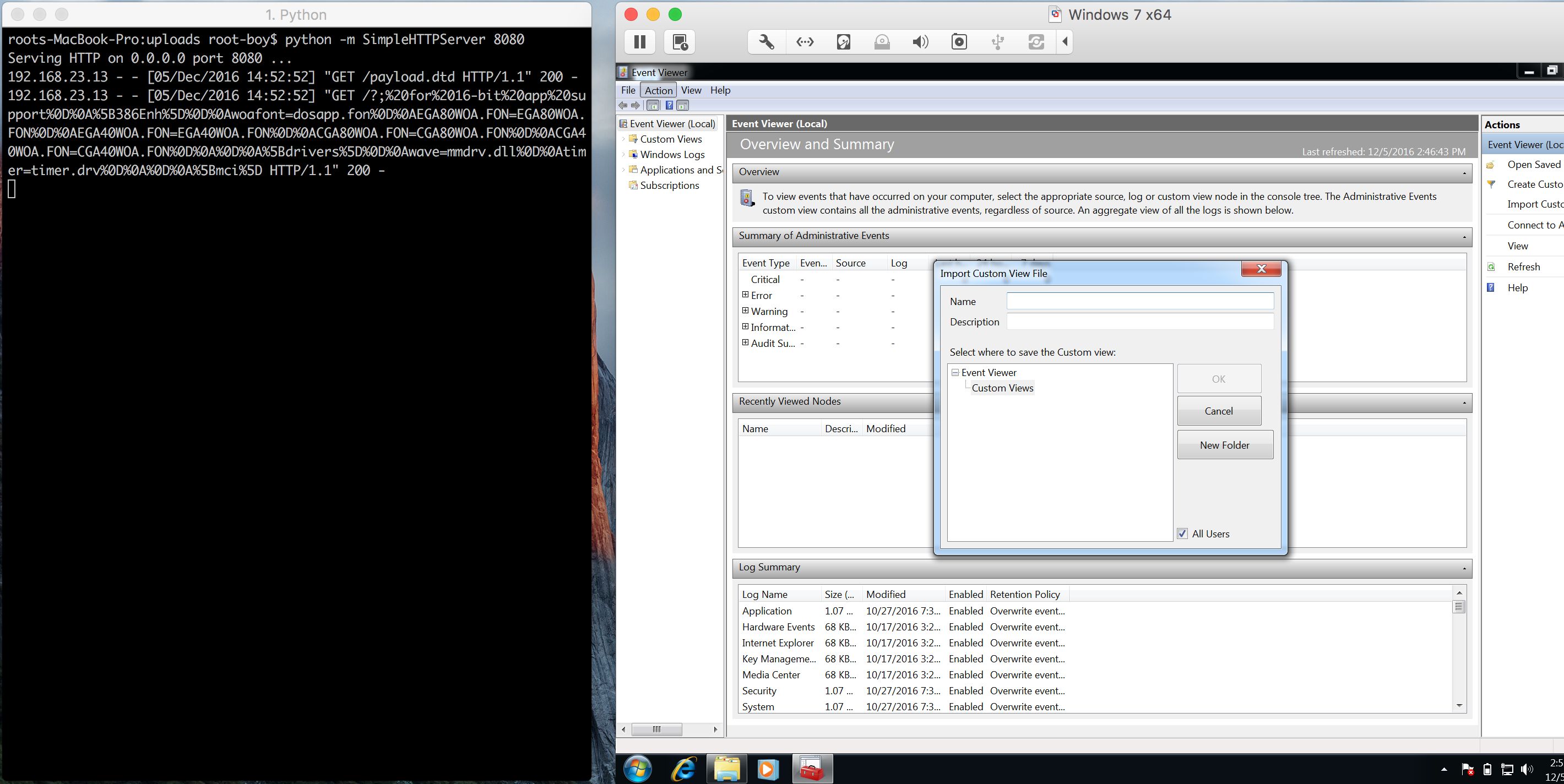Click the Event Viewer Forward arrow

pyautogui.click(x=636, y=106)
